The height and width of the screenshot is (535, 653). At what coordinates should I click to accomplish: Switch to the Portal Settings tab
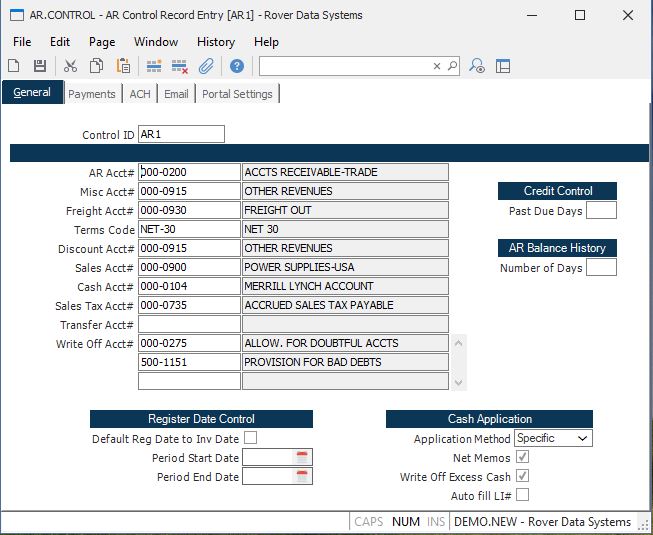237,94
